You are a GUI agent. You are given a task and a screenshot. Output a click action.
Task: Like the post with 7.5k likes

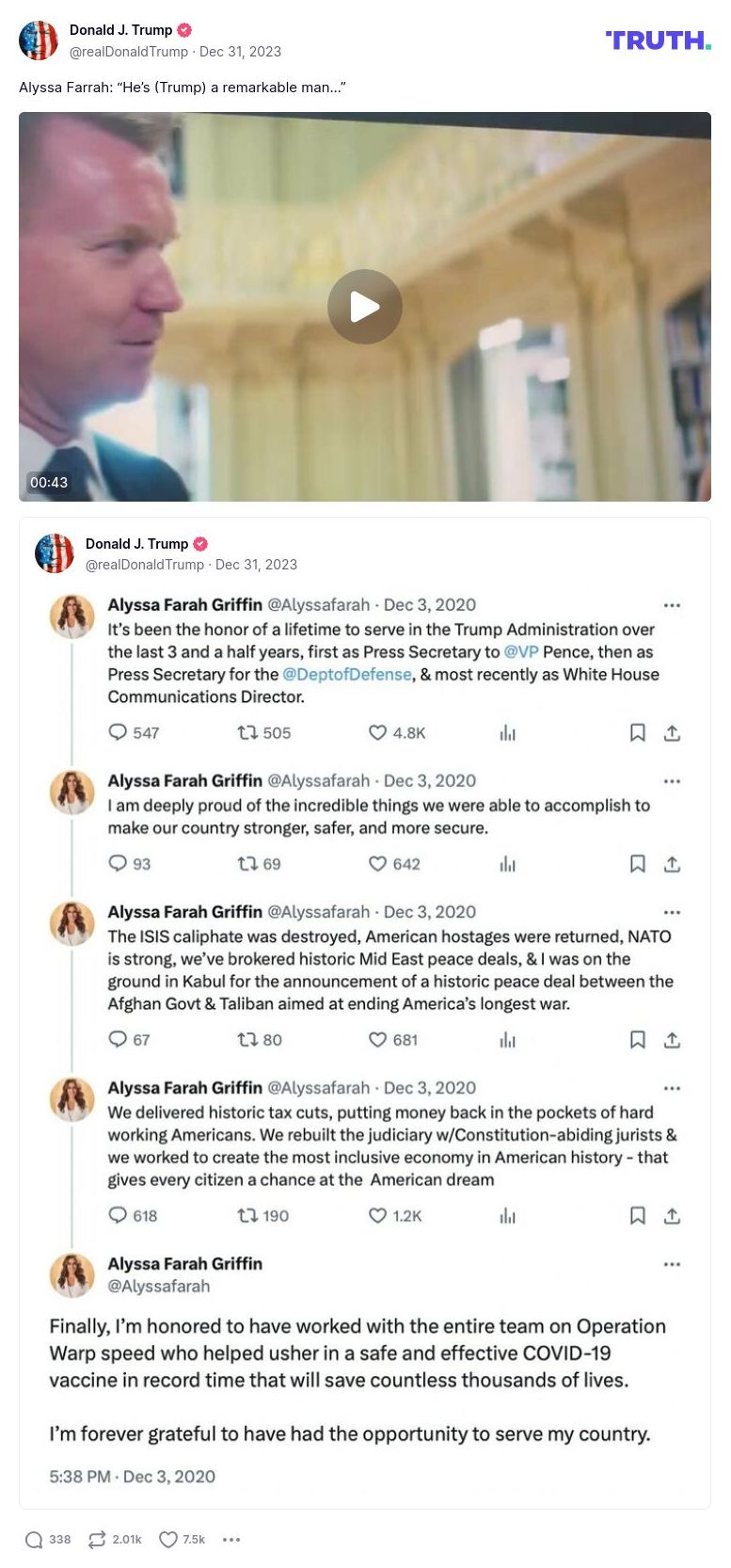(x=168, y=1540)
